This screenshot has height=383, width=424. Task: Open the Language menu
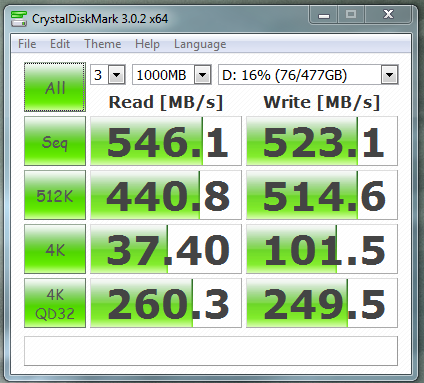tap(200, 44)
